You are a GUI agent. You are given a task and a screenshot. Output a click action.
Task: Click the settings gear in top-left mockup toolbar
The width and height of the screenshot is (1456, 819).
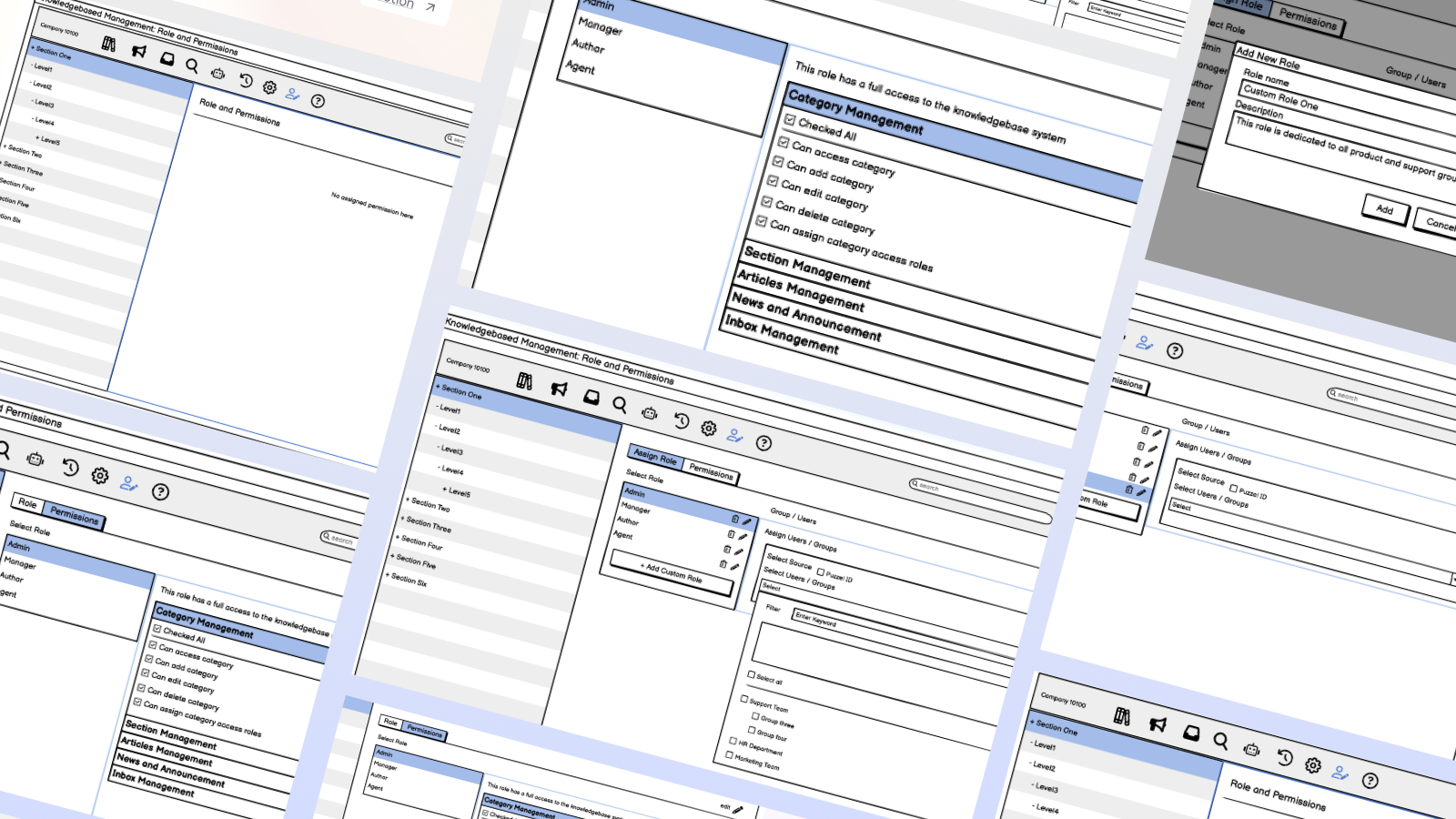coord(269,87)
